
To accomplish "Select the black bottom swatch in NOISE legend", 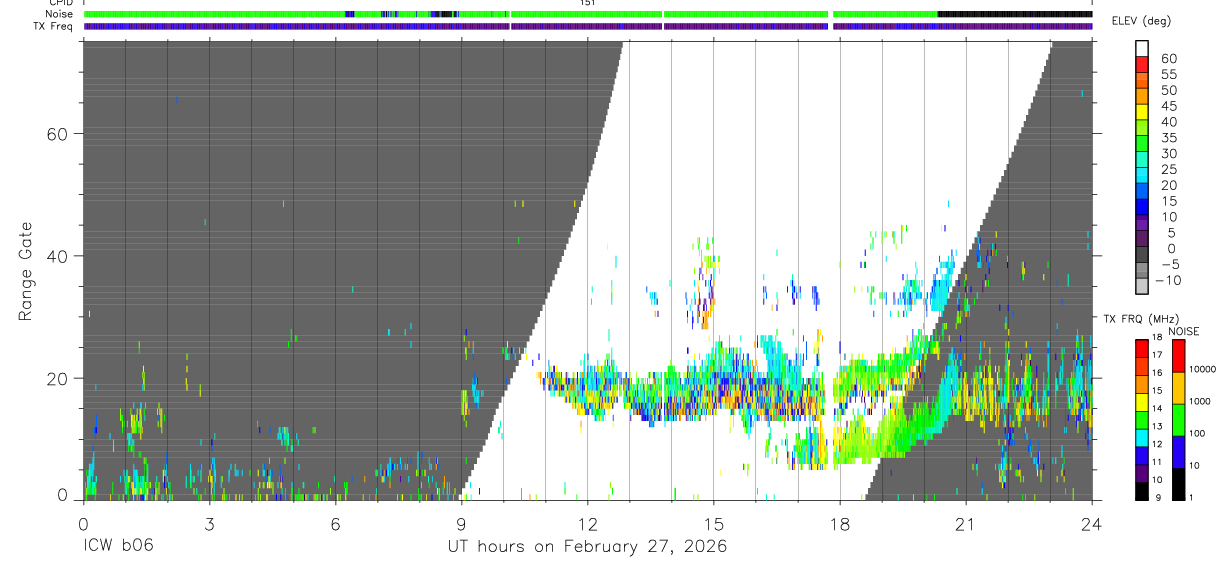I will (1180, 484).
